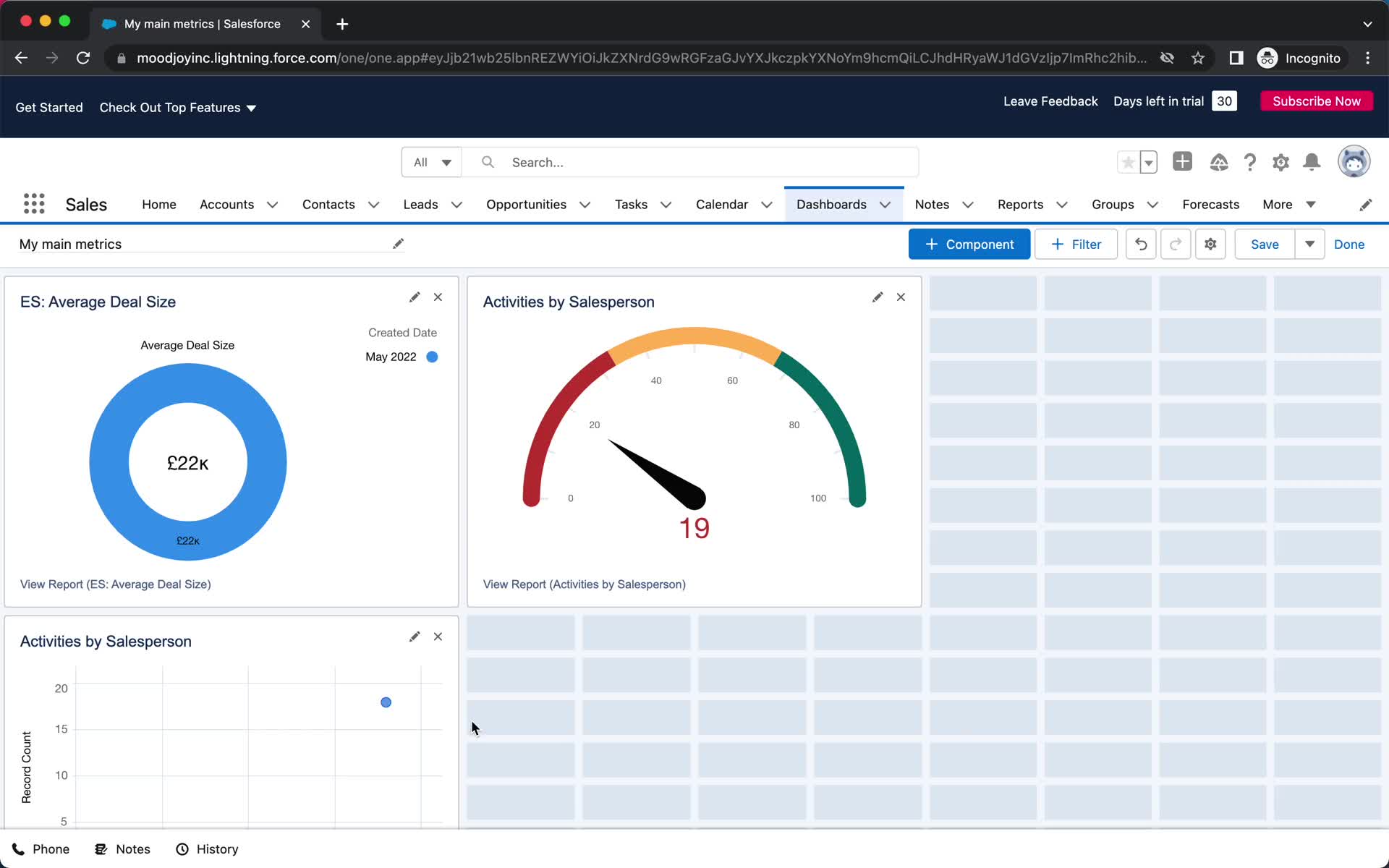Click Leave Feedback link
This screenshot has width=1389, height=868.
point(1050,101)
